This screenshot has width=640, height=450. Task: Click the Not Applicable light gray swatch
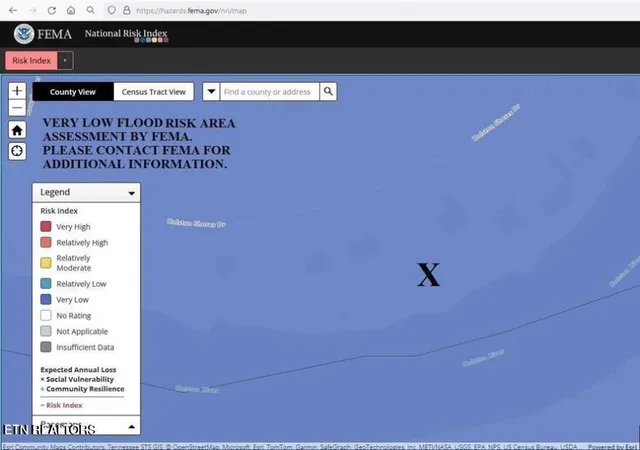[46, 331]
